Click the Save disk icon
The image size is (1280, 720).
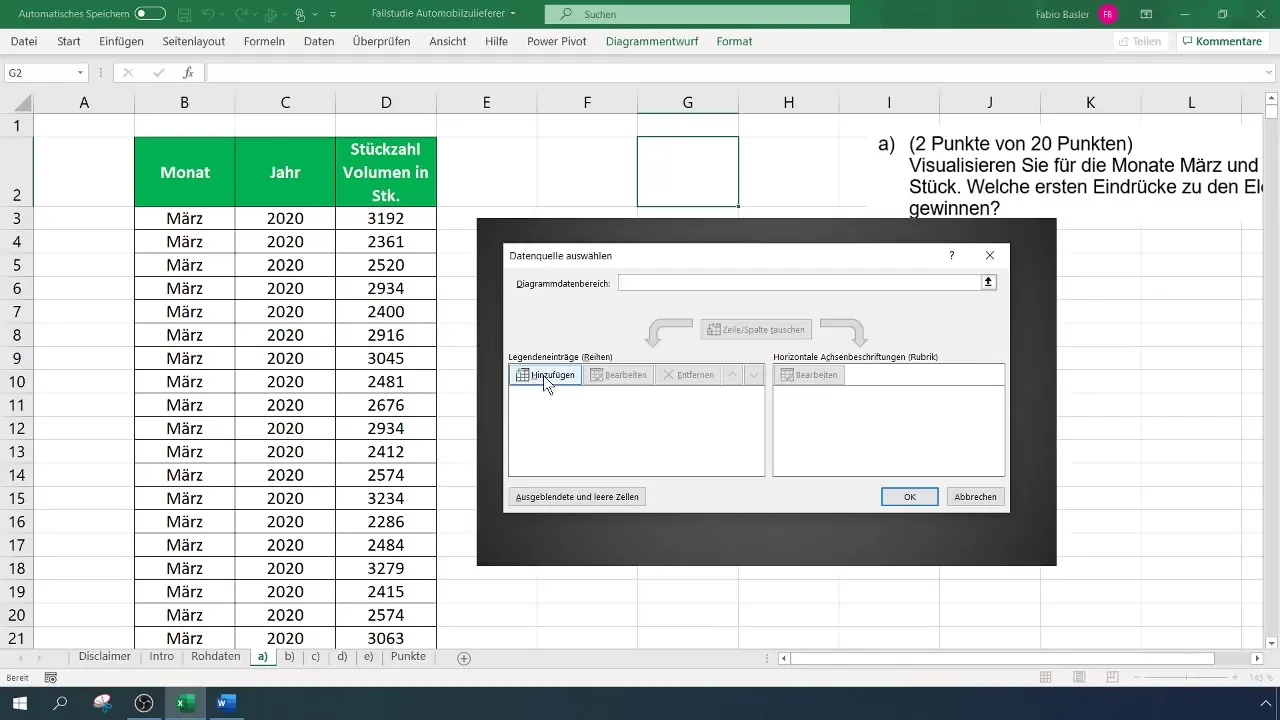pos(186,14)
